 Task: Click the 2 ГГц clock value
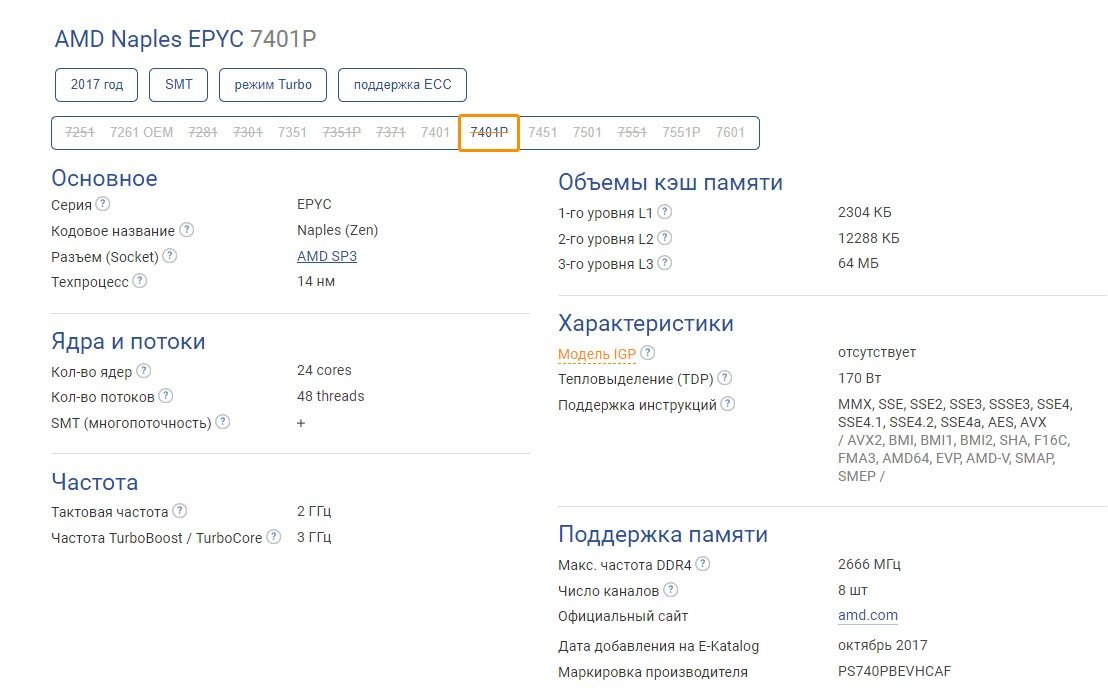click(314, 511)
